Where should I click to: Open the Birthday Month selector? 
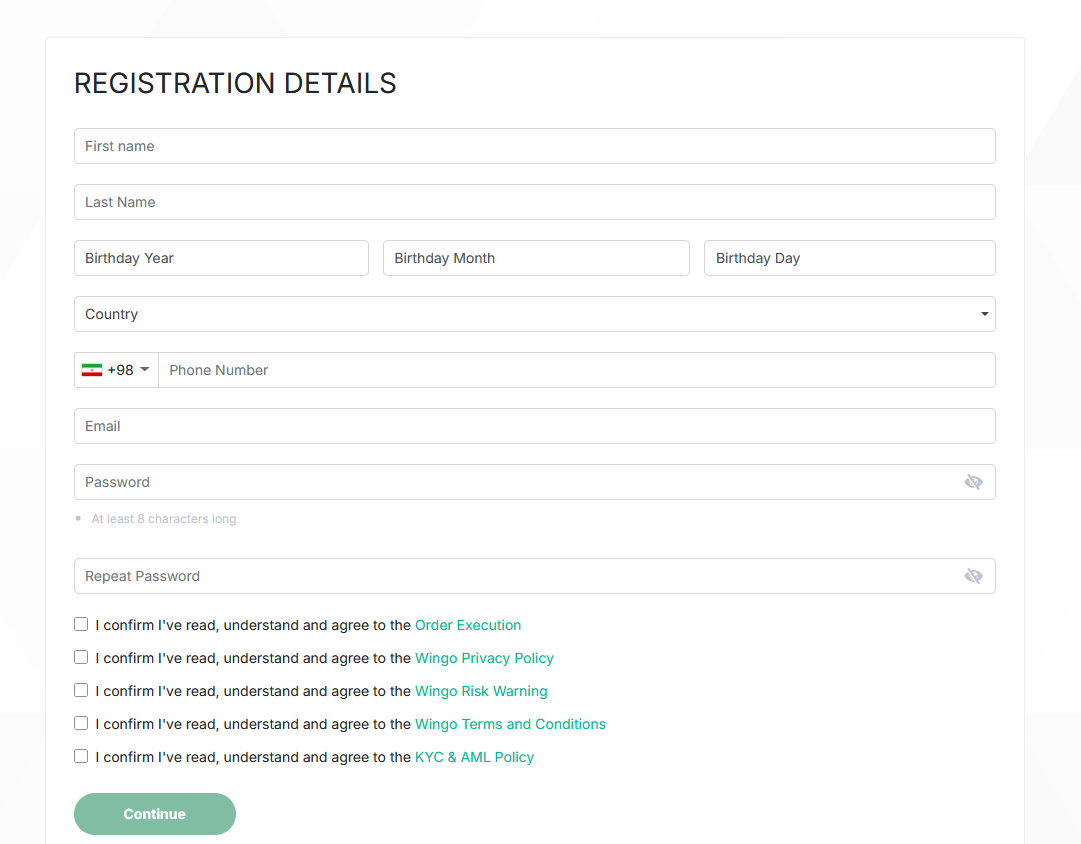536,258
